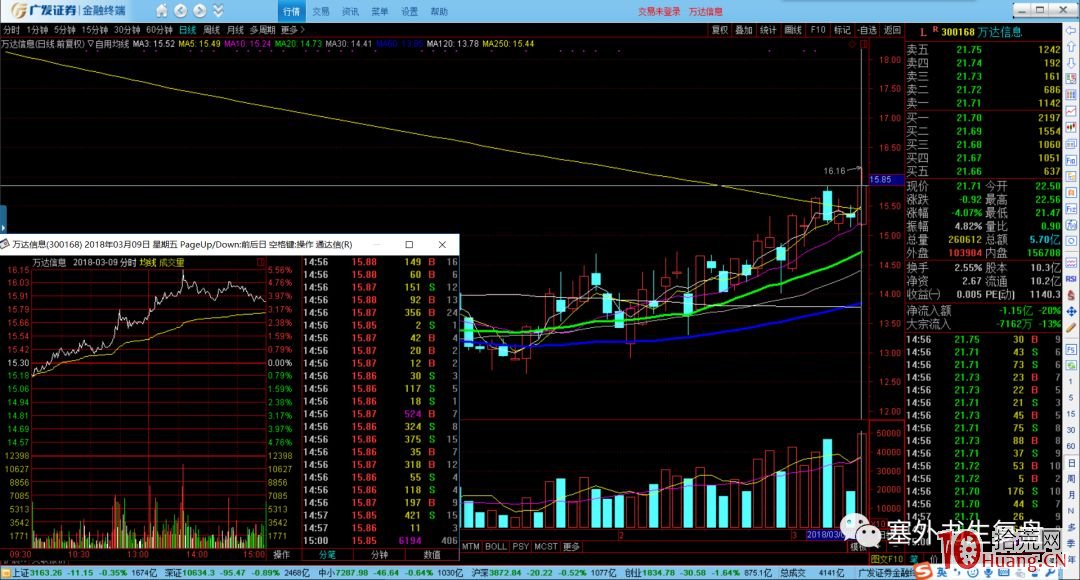Select the BOLL indicator tab
Viewport: 1080px width, 580px height.
pos(496,546)
